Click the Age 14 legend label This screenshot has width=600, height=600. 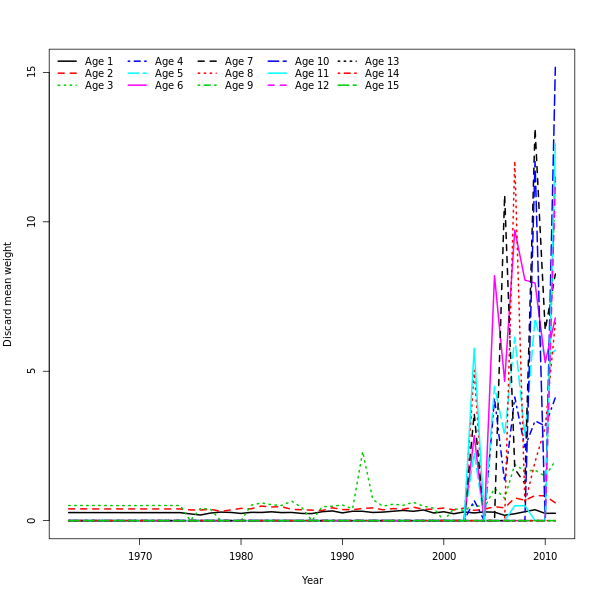tap(381, 74)
